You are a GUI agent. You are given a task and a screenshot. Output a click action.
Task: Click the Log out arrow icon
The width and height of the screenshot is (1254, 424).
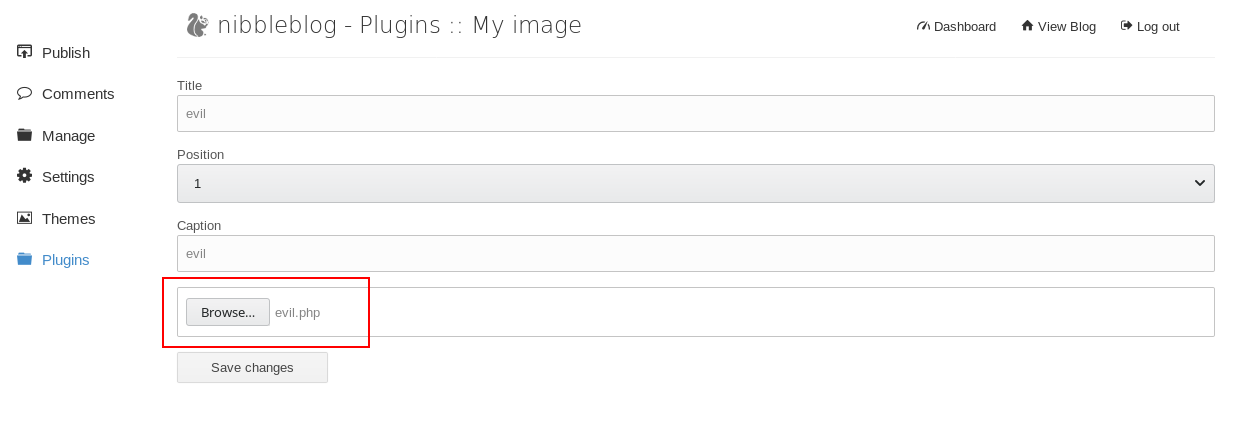[x=1126, y=25]
